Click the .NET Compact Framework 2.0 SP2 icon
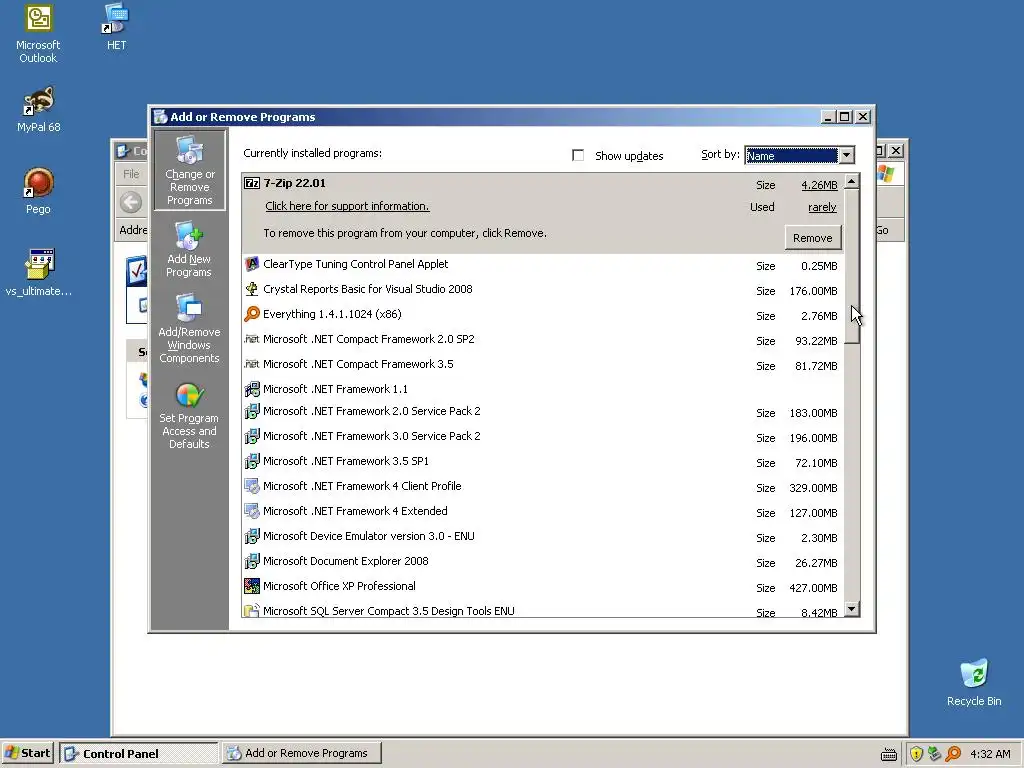Screen dimensions: 1024x768 click(252, 339)
